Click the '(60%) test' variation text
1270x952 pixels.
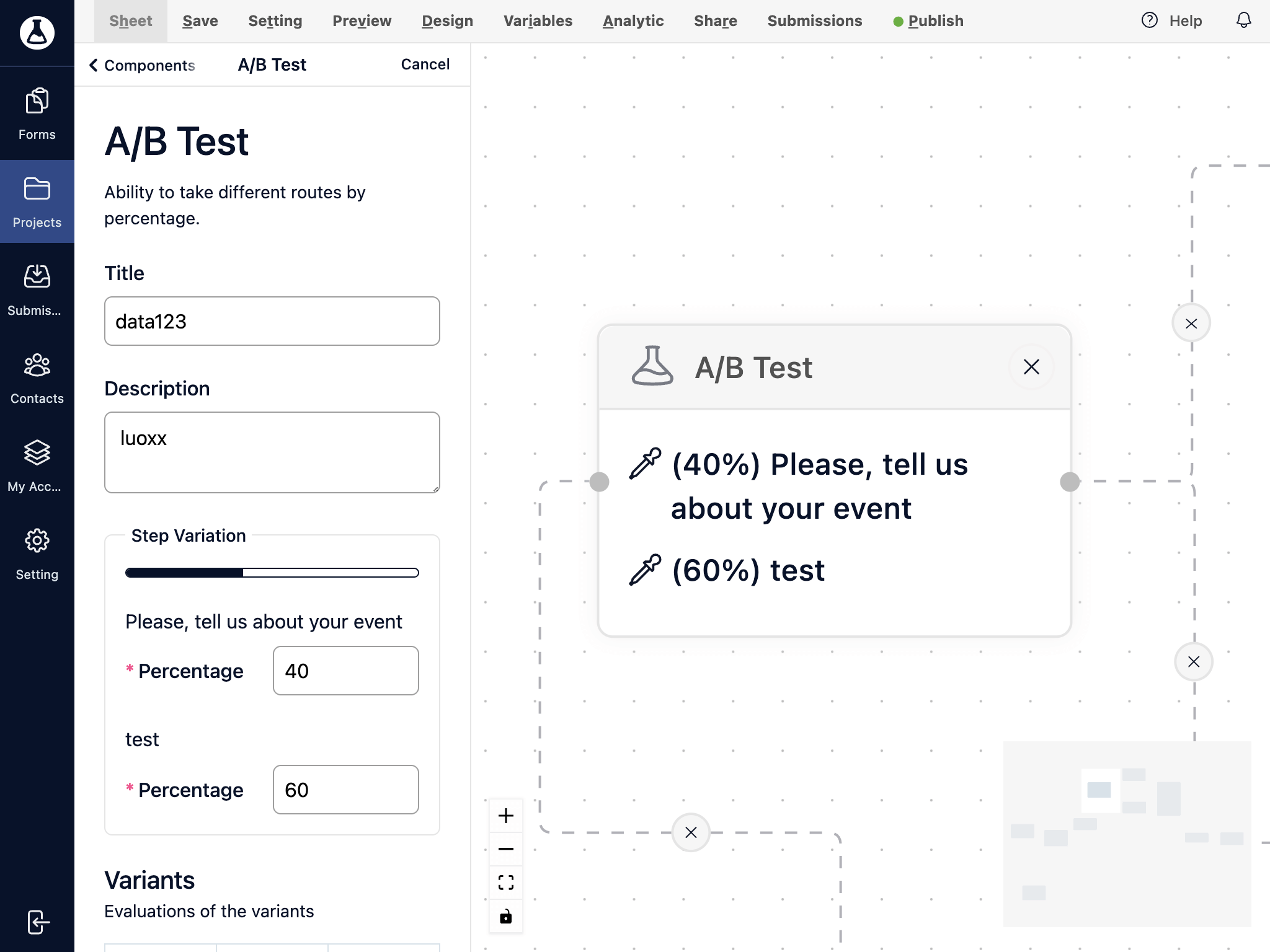748,570
